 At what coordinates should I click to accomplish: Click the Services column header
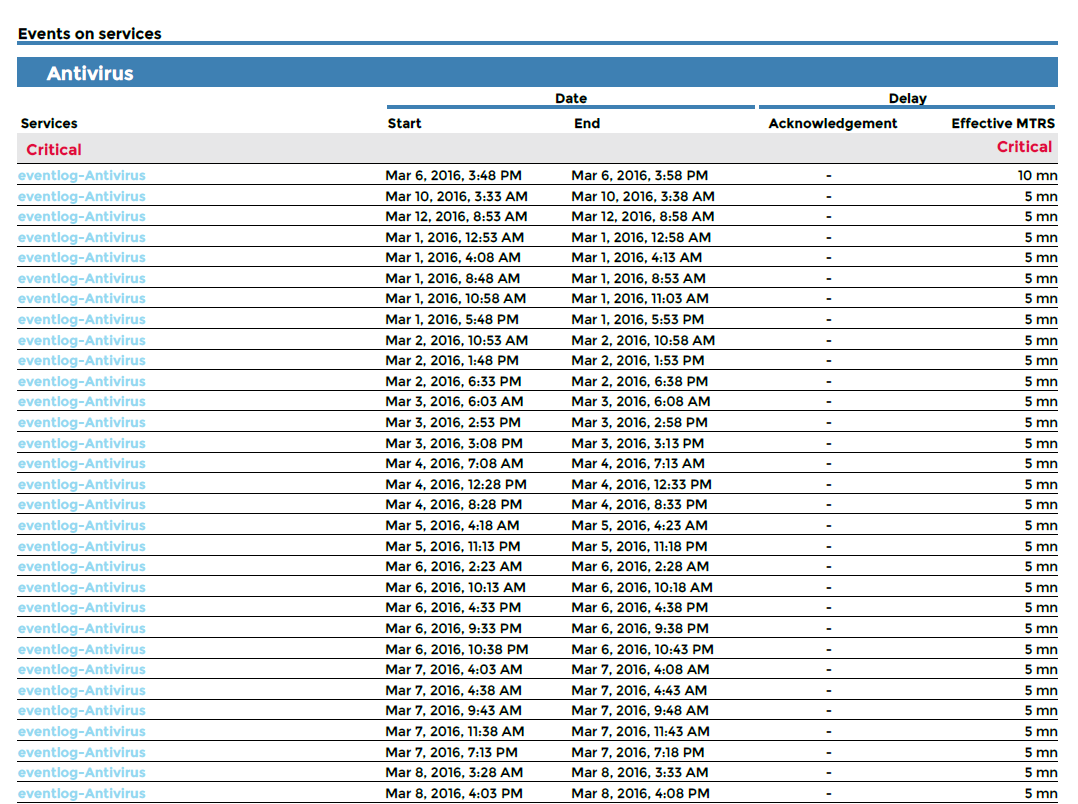(x=49, y=124)
